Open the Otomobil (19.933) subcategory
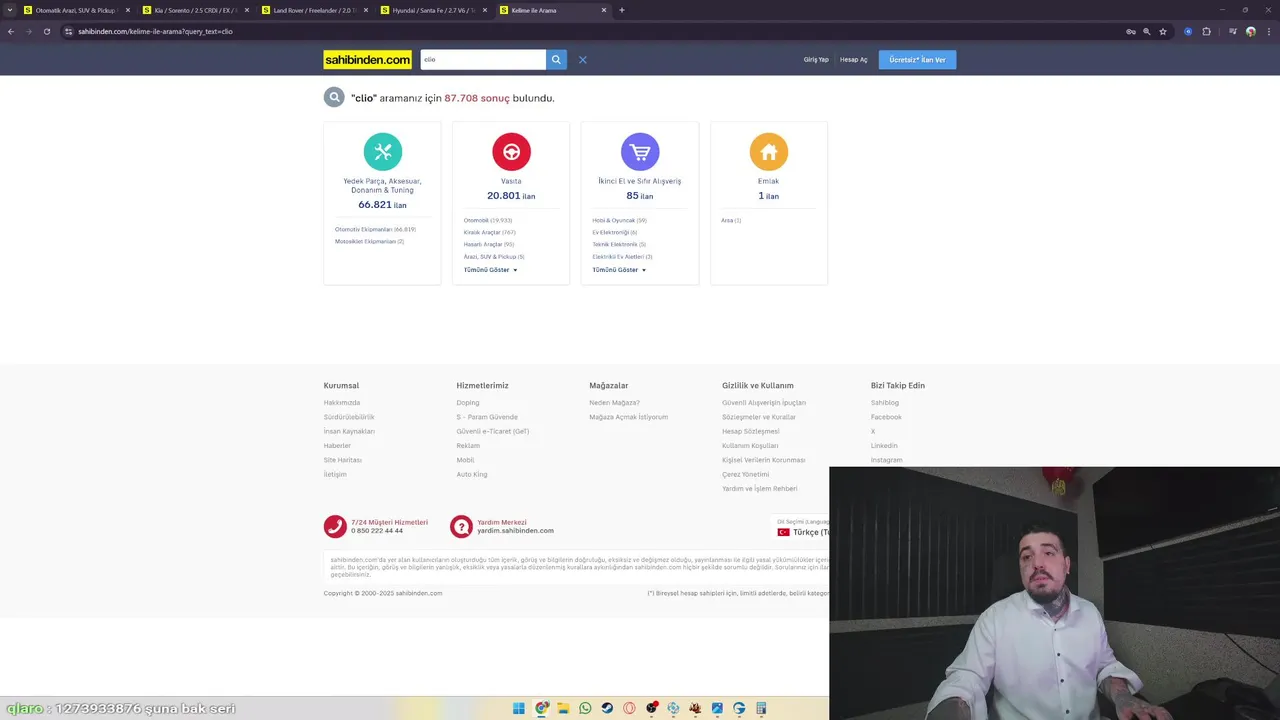 [x=488, y=220]
